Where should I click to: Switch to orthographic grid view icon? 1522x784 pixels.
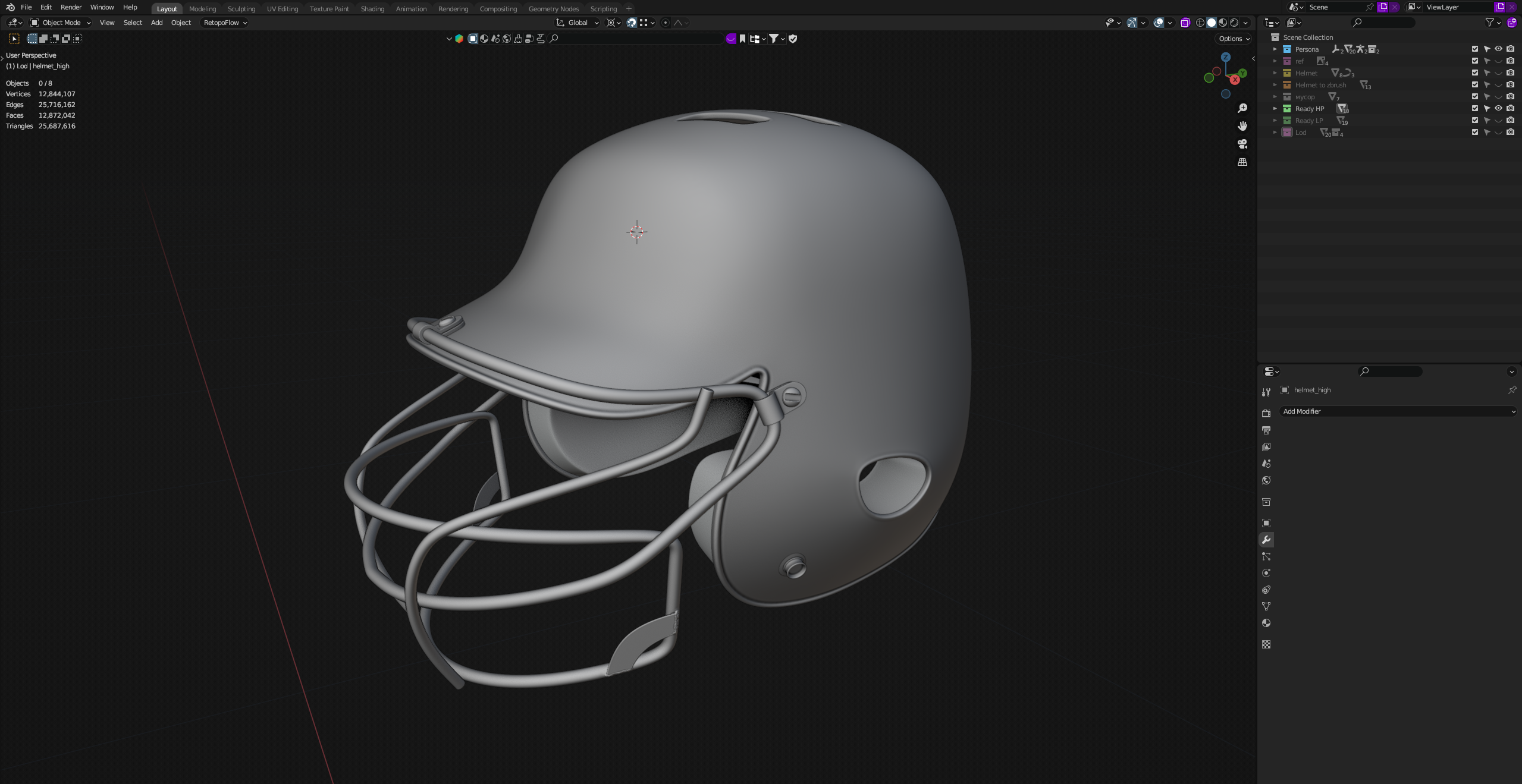[x=1242, y=162]
